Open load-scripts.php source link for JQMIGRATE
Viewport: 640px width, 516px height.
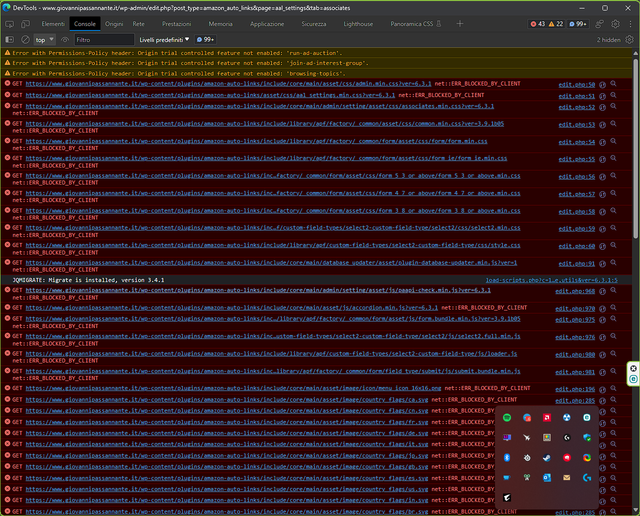[551, 280]
